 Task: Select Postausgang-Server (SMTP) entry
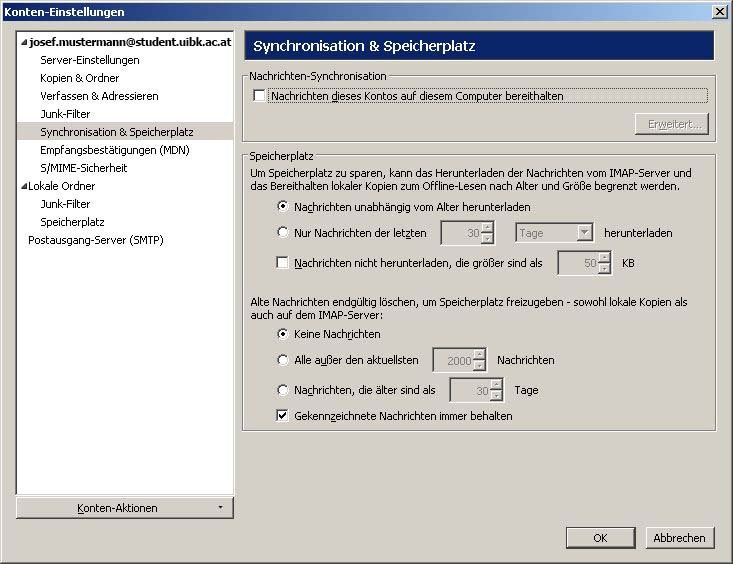[x=95, y=240]
